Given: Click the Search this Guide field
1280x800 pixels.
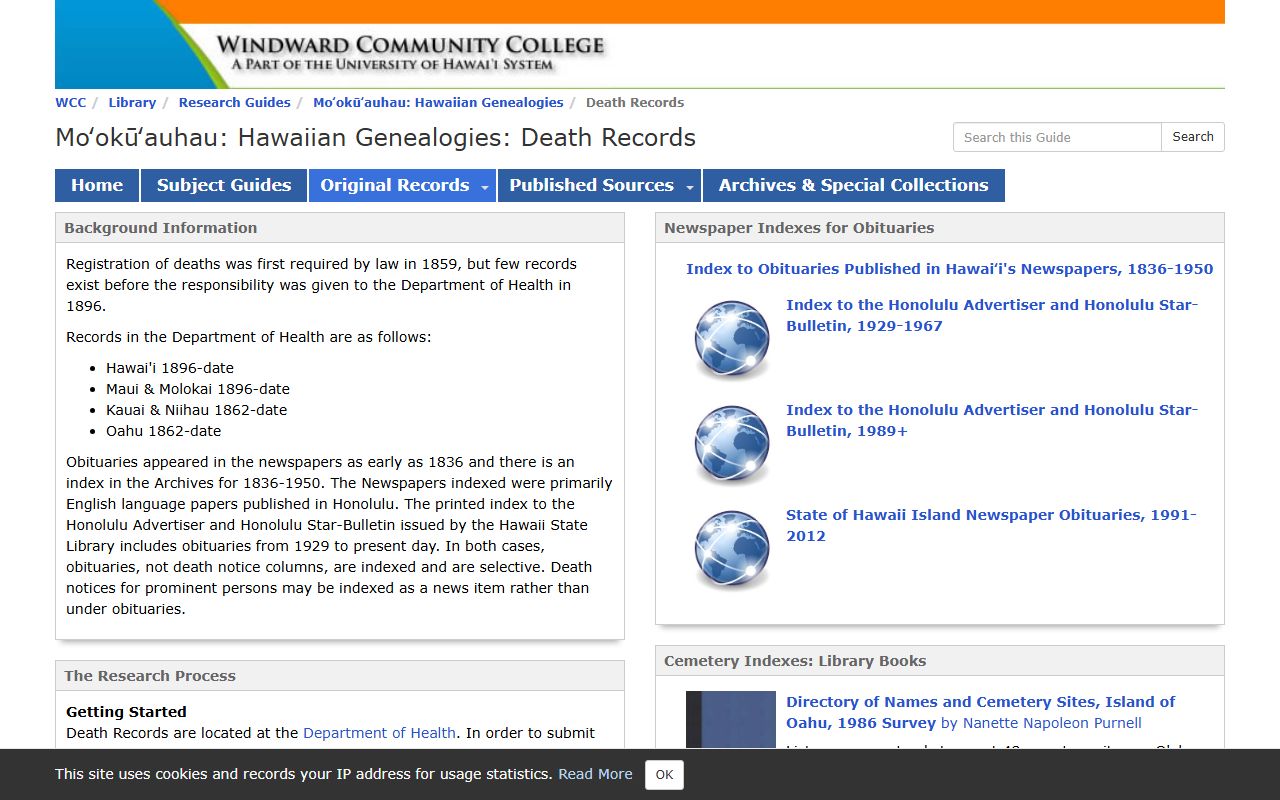Looking at the screenshot, I should (x=1057, y=137).
